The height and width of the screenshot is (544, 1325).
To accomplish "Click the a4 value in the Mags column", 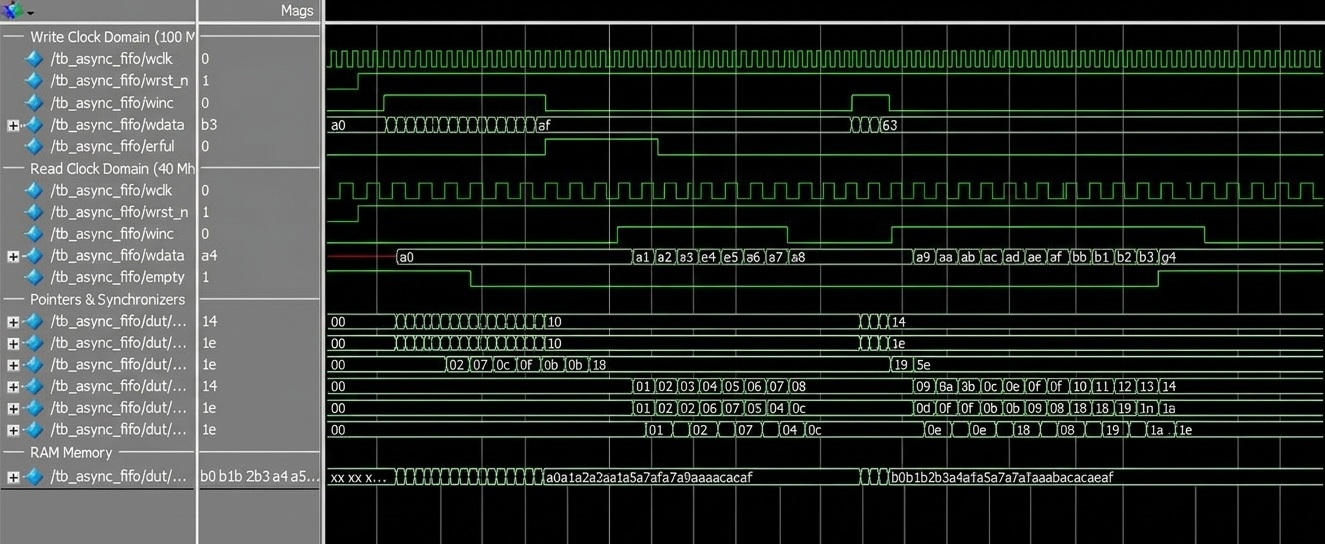I will [x=209, y=256].
